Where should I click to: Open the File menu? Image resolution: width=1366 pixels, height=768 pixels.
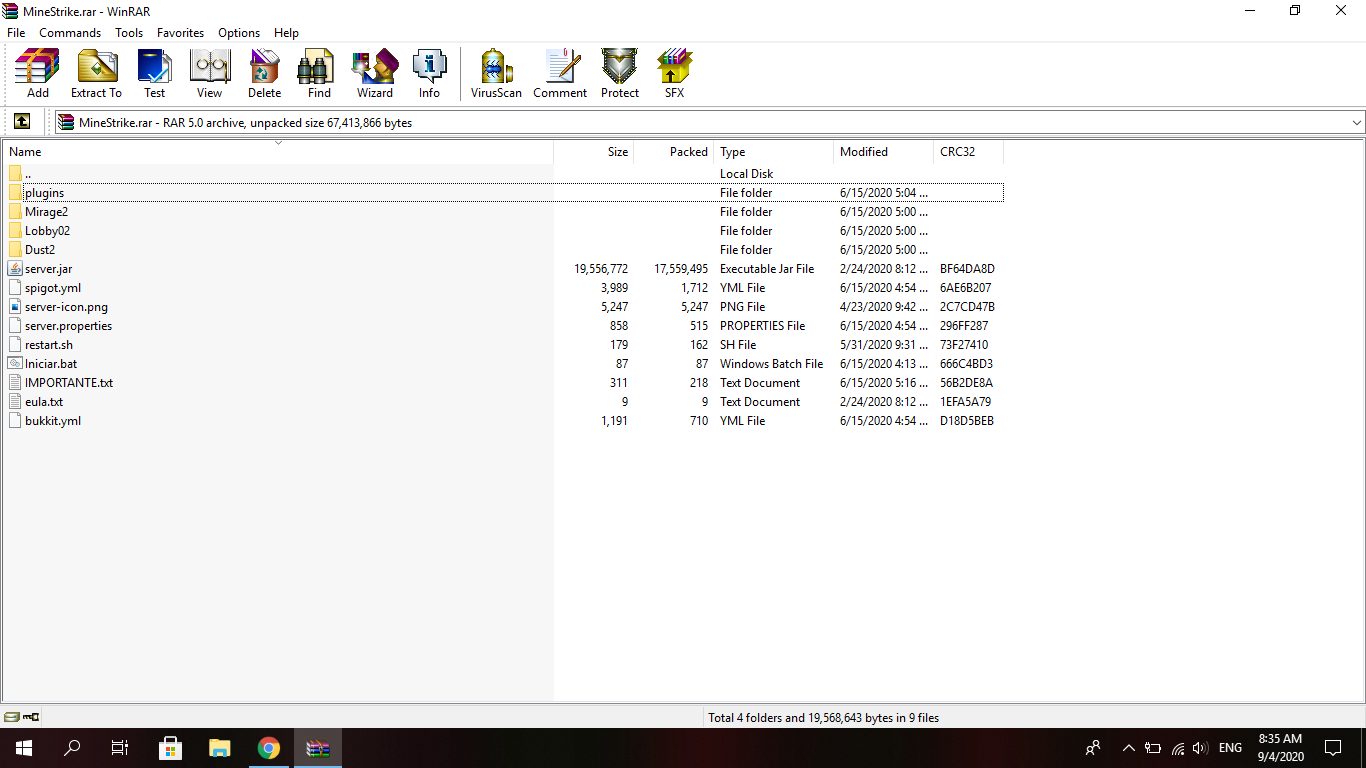coord(16,33)
